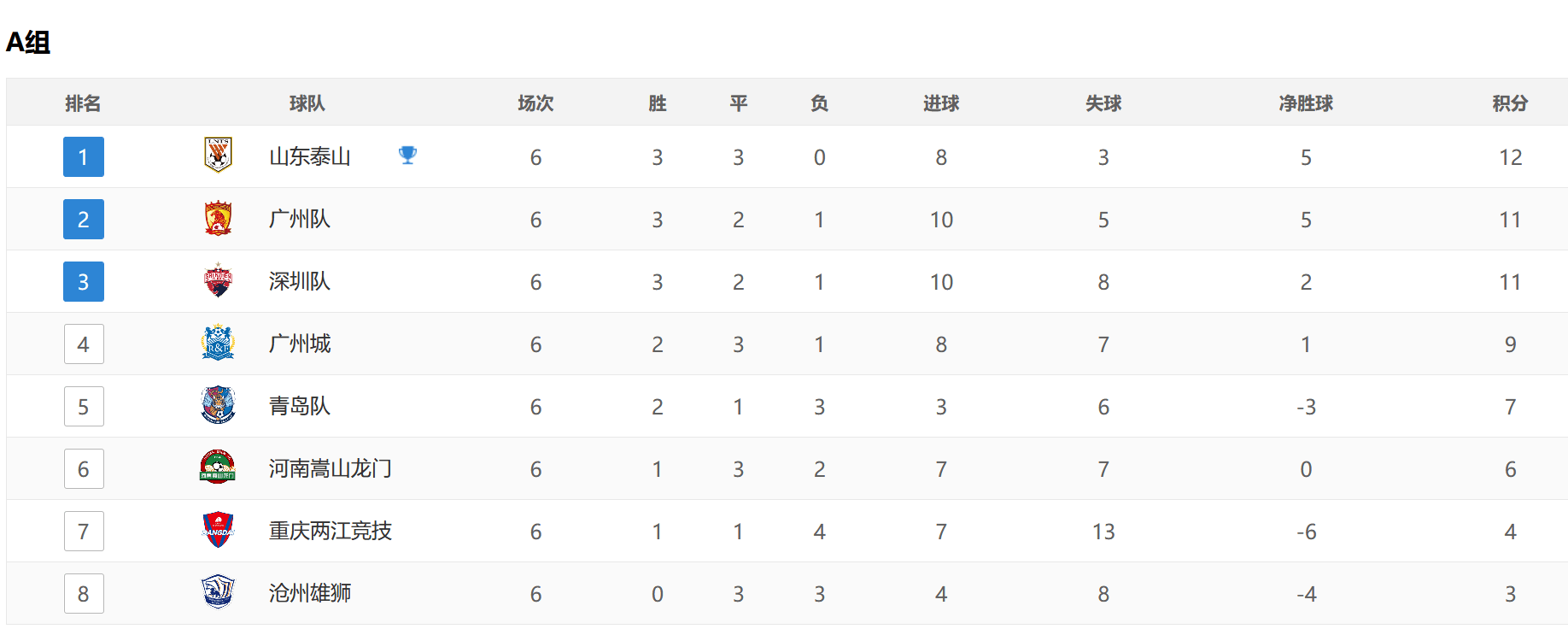Click the 排名 column header

coord(83,103)
